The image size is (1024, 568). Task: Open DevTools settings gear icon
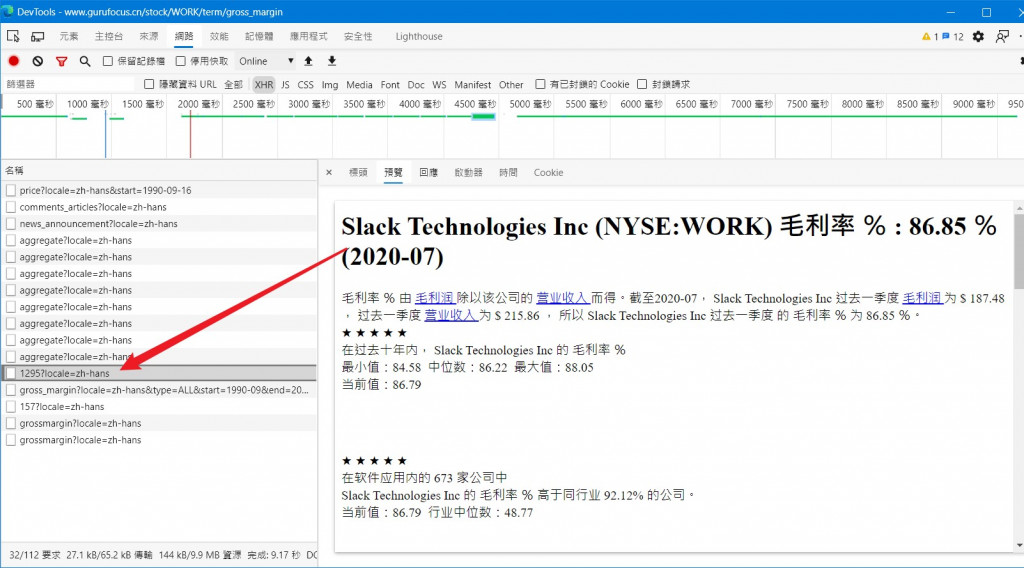coord(978,37)
